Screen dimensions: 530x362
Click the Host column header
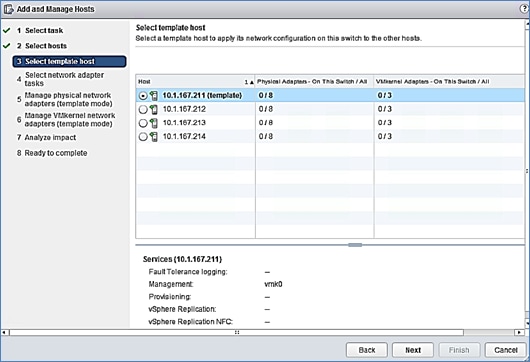point(195,82)
